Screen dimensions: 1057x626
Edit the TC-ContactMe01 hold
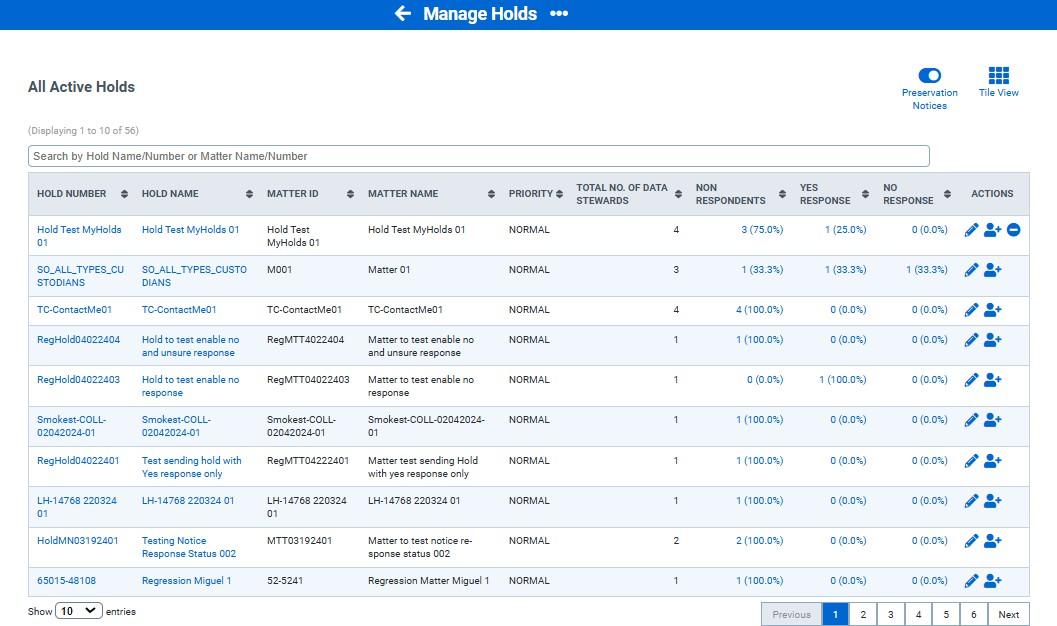coord(971,310)
